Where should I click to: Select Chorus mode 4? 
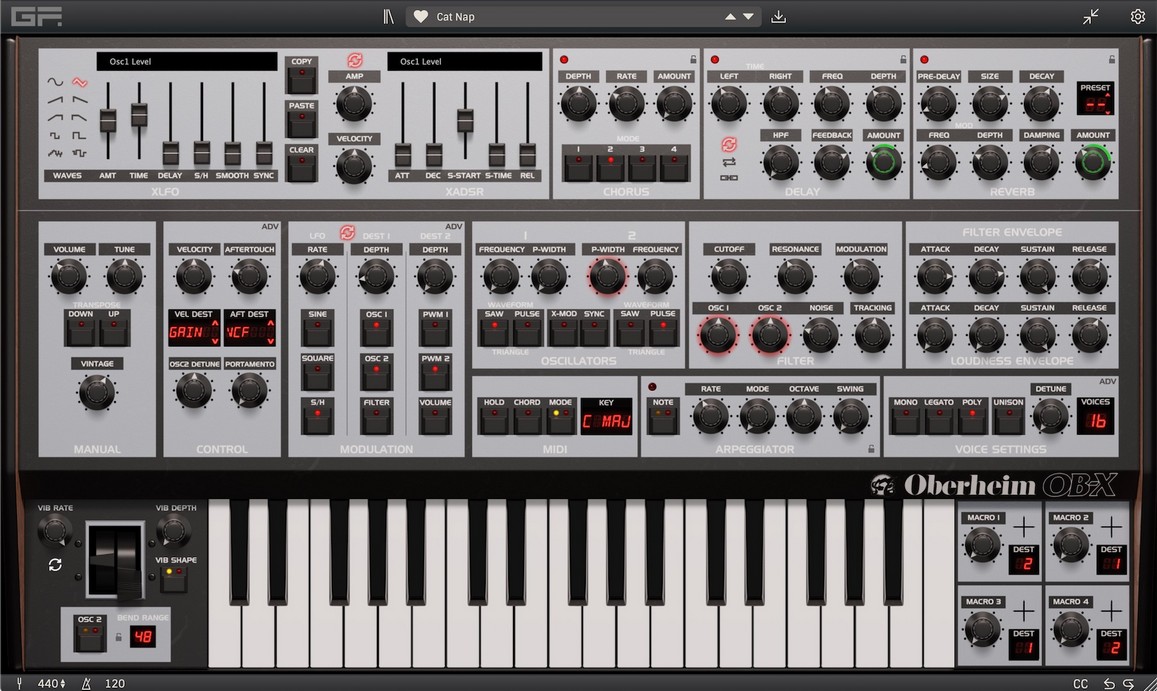click(674, 166)
